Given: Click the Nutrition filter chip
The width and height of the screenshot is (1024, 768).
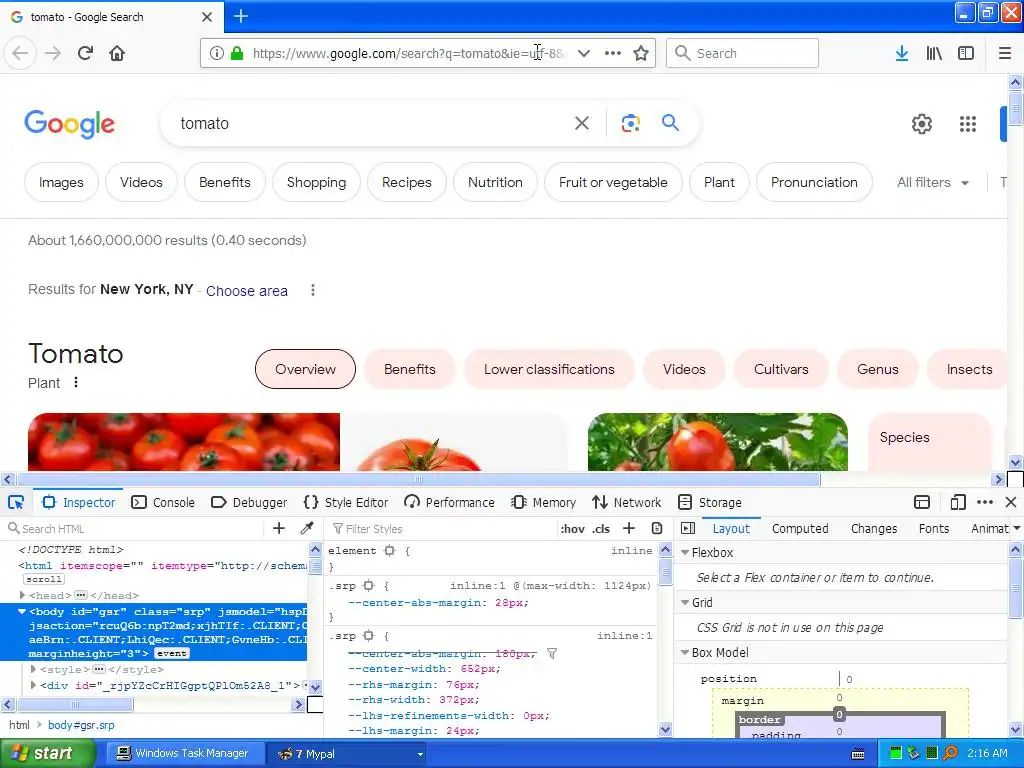Looking at the screenshot, I should [x=495, y=182].
